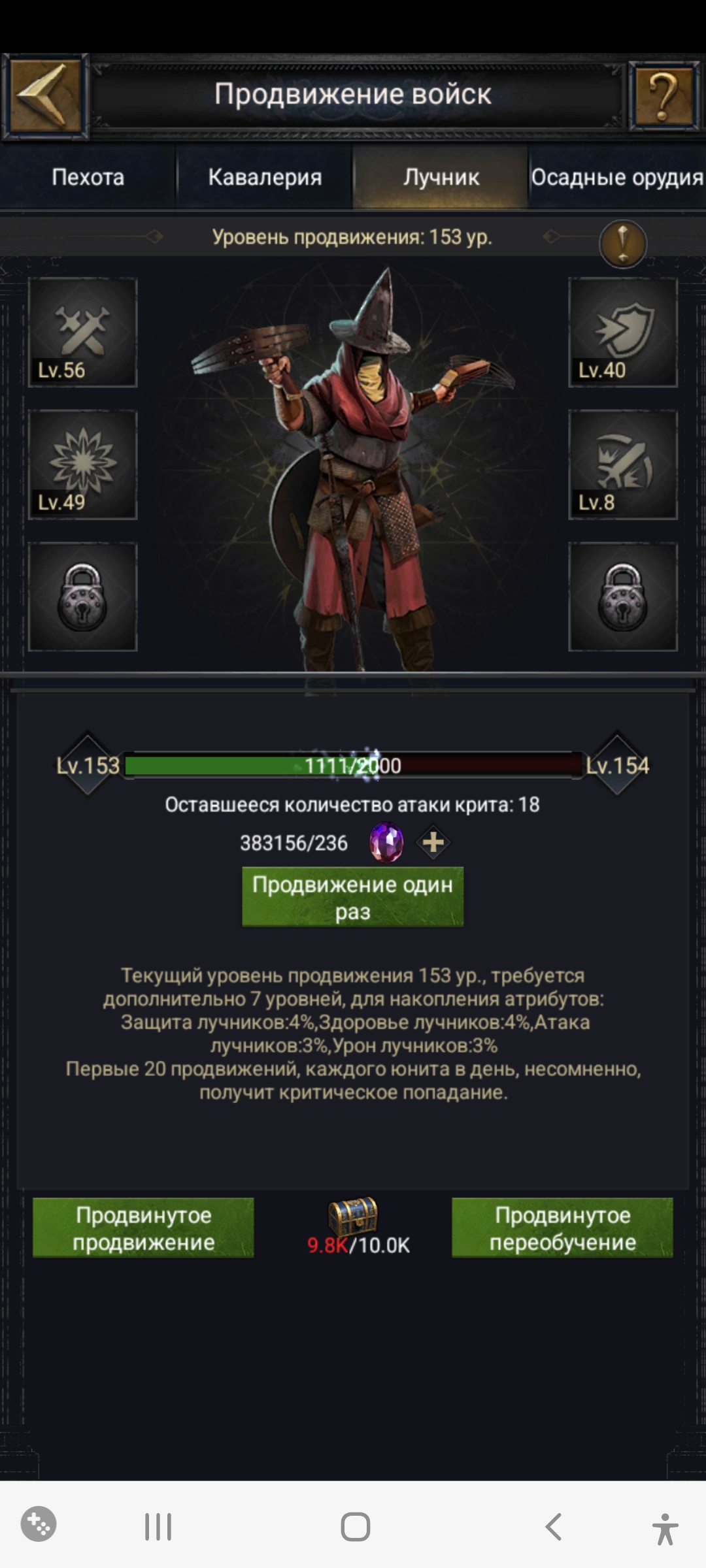Select the starburst skill Lv.49

point(82,465)
